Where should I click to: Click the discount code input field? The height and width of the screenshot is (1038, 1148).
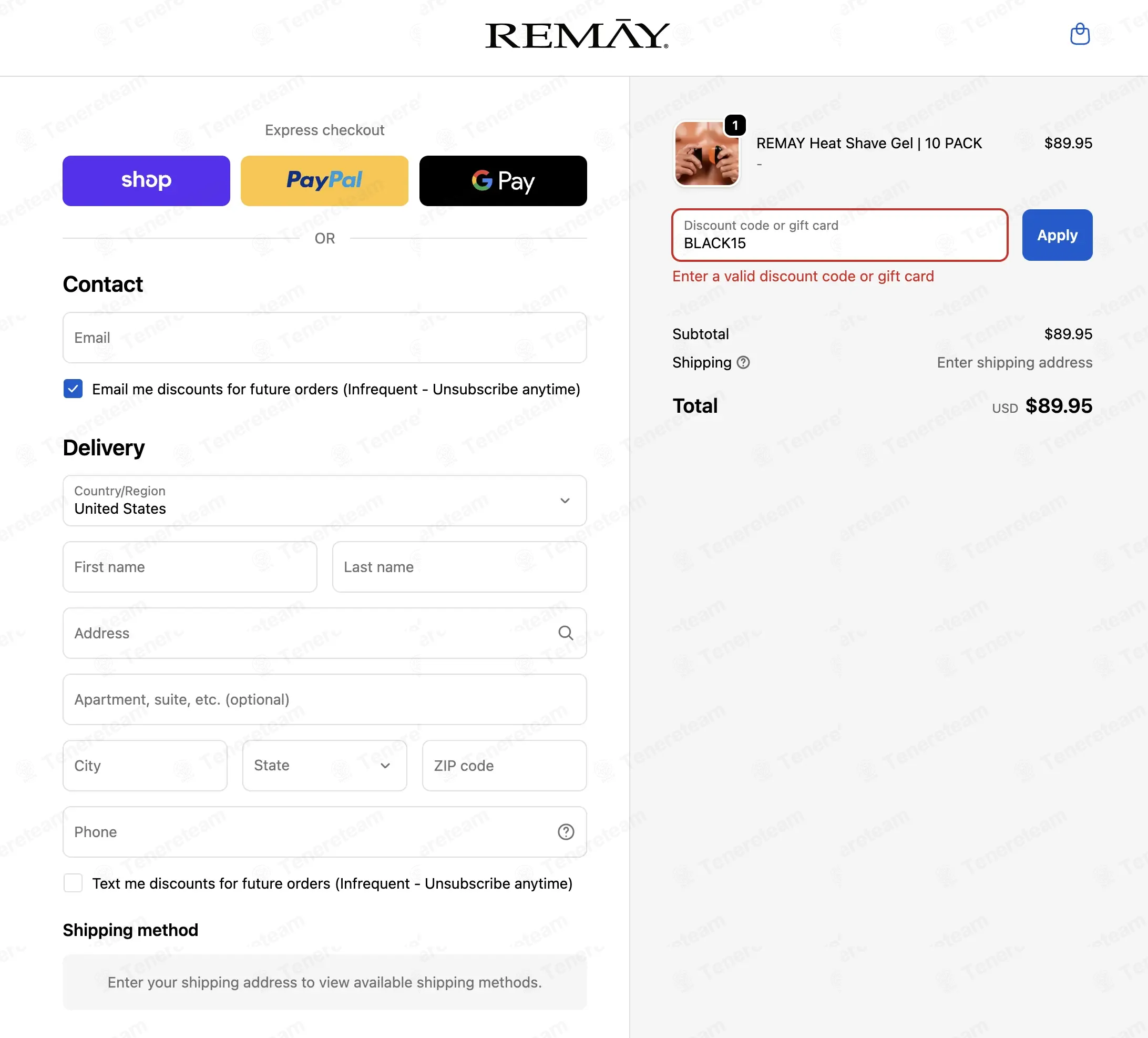coord(840,235)
